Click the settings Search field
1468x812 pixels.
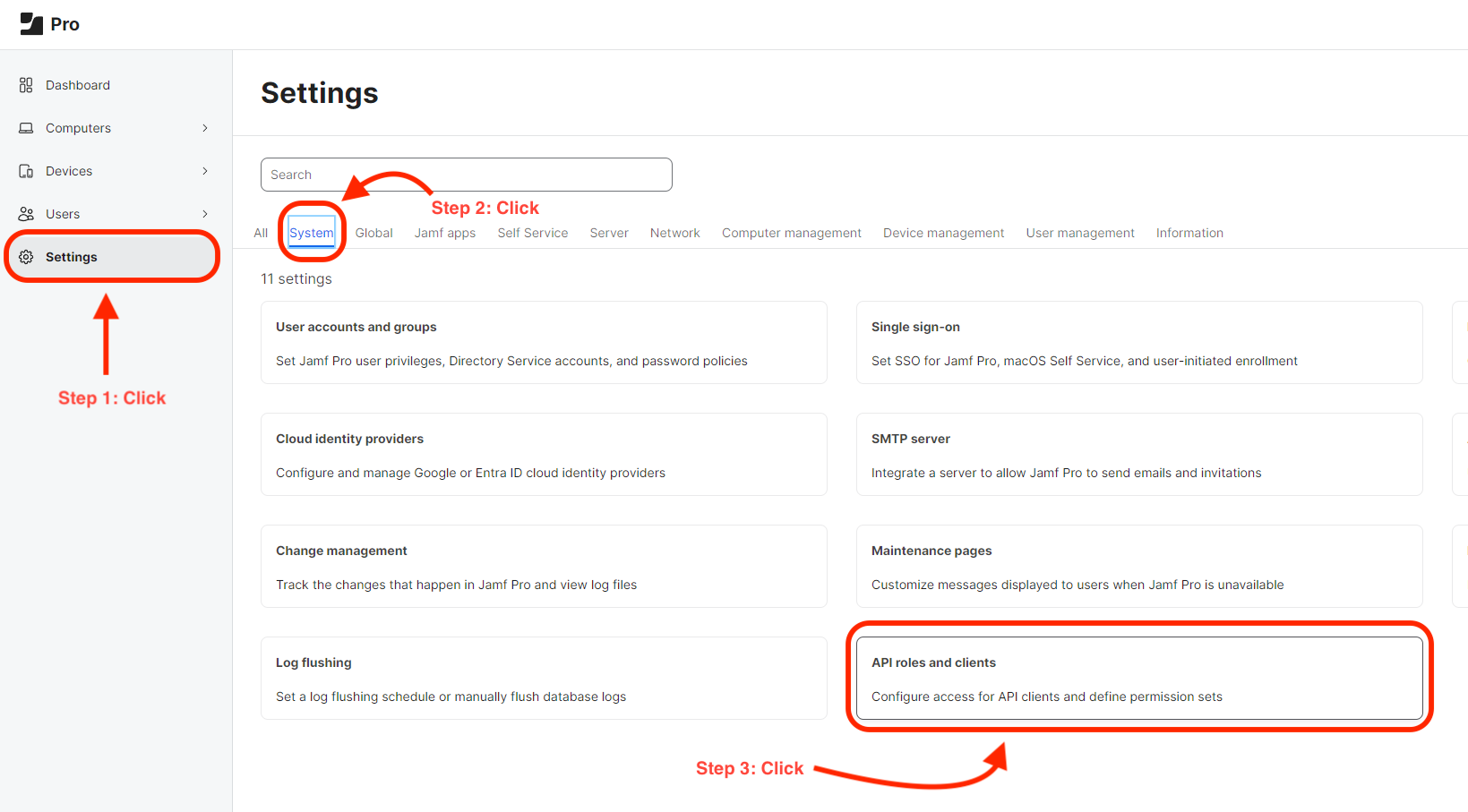tap(466, 175)
